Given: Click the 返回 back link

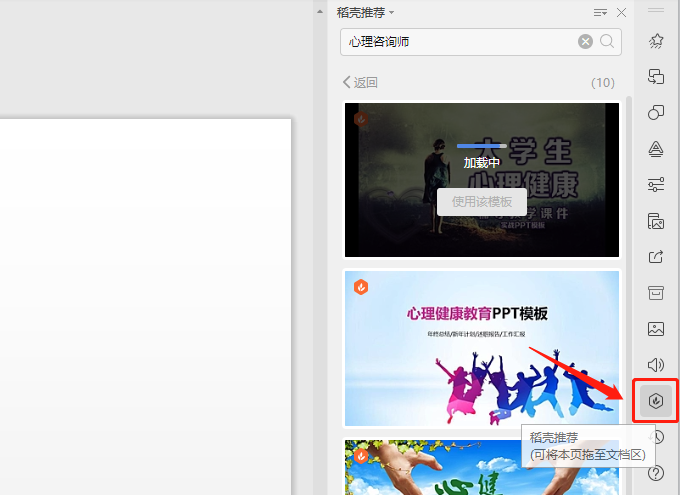Looking at the screenshot, I should click(x=360, y=82).
